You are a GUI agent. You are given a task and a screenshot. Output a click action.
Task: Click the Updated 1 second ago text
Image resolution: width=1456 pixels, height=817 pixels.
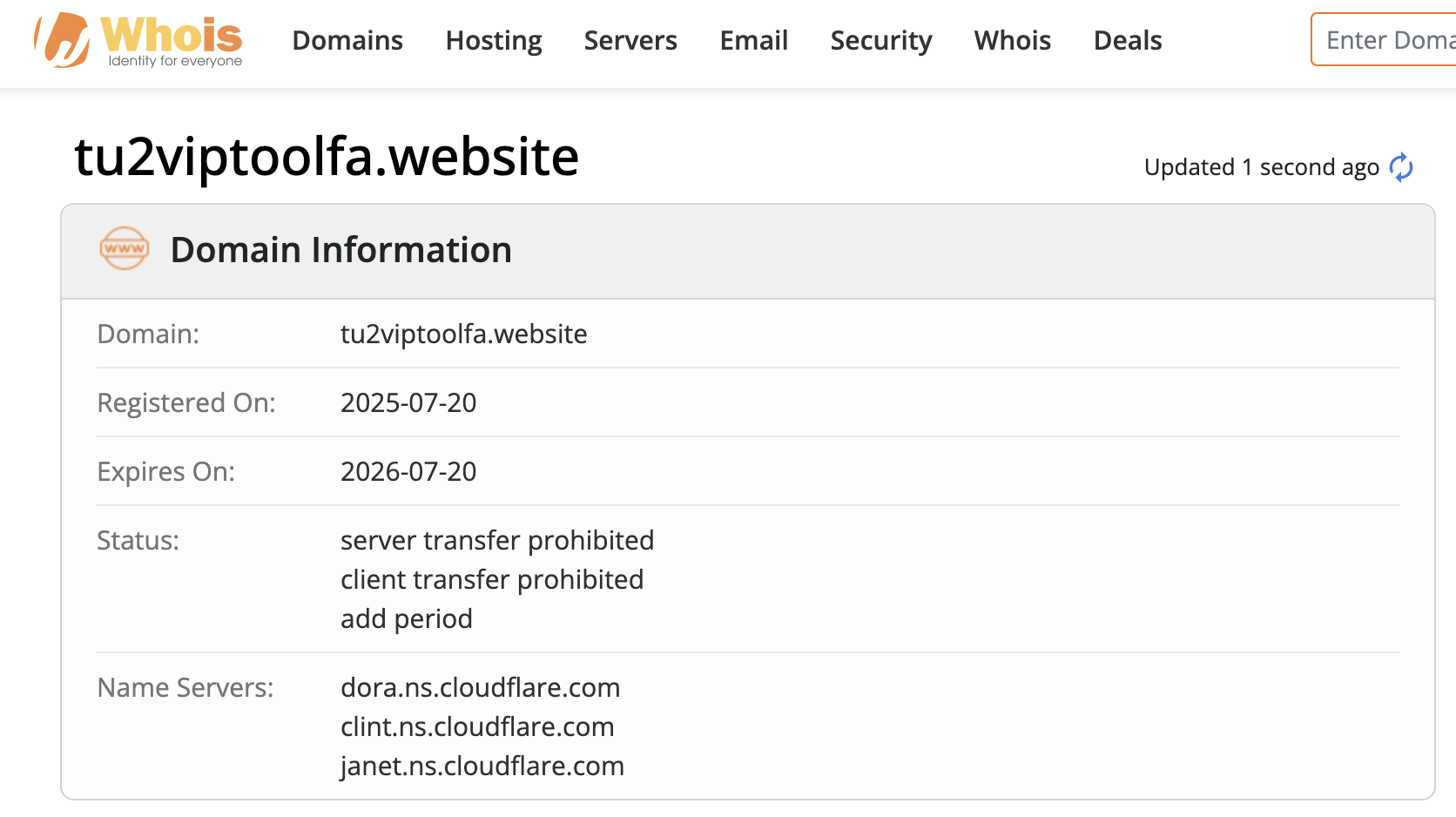click(x=1261, y=167)
